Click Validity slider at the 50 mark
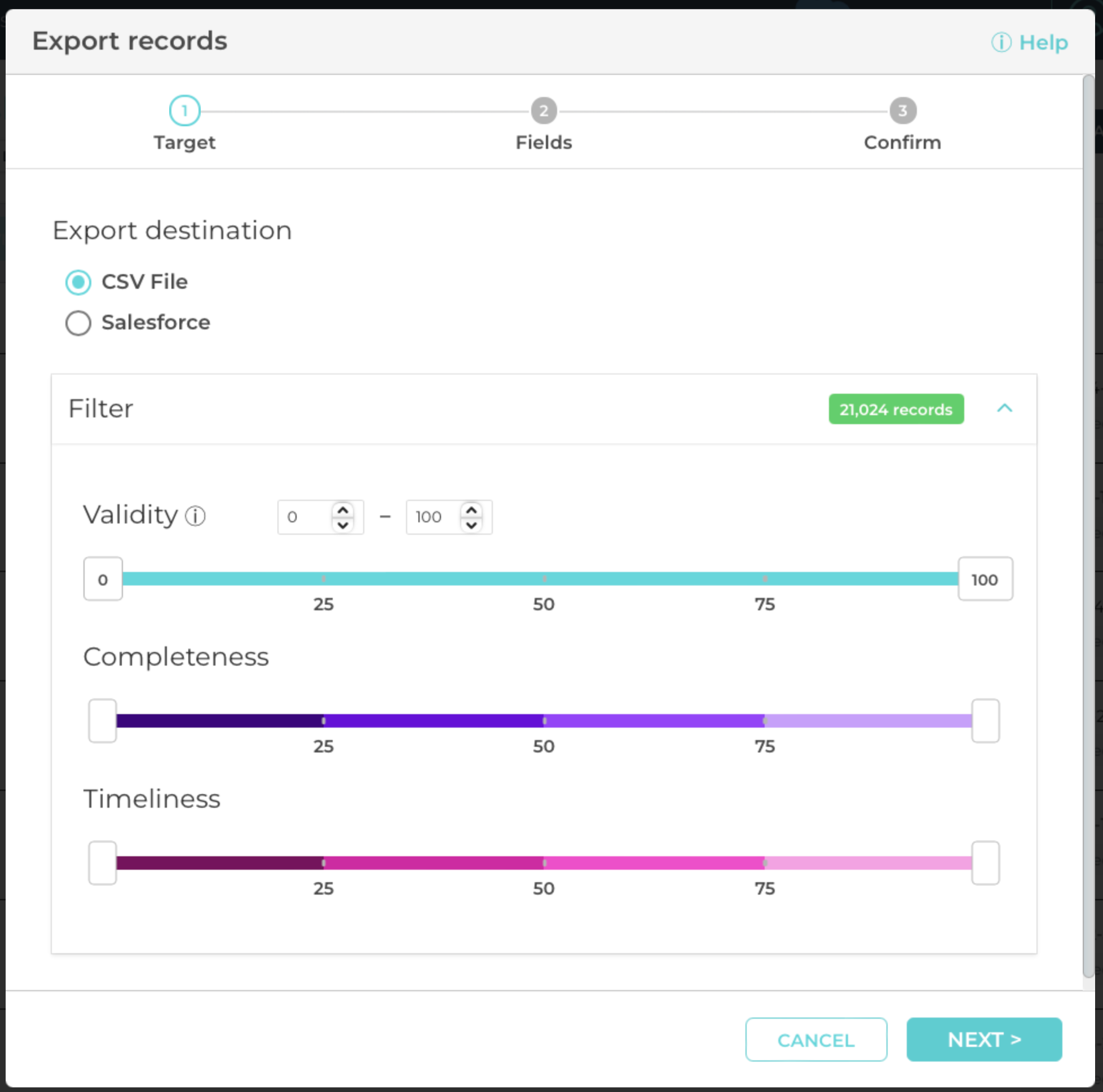The width and height of the screenshot is (1103, 1092). (544, 579)
